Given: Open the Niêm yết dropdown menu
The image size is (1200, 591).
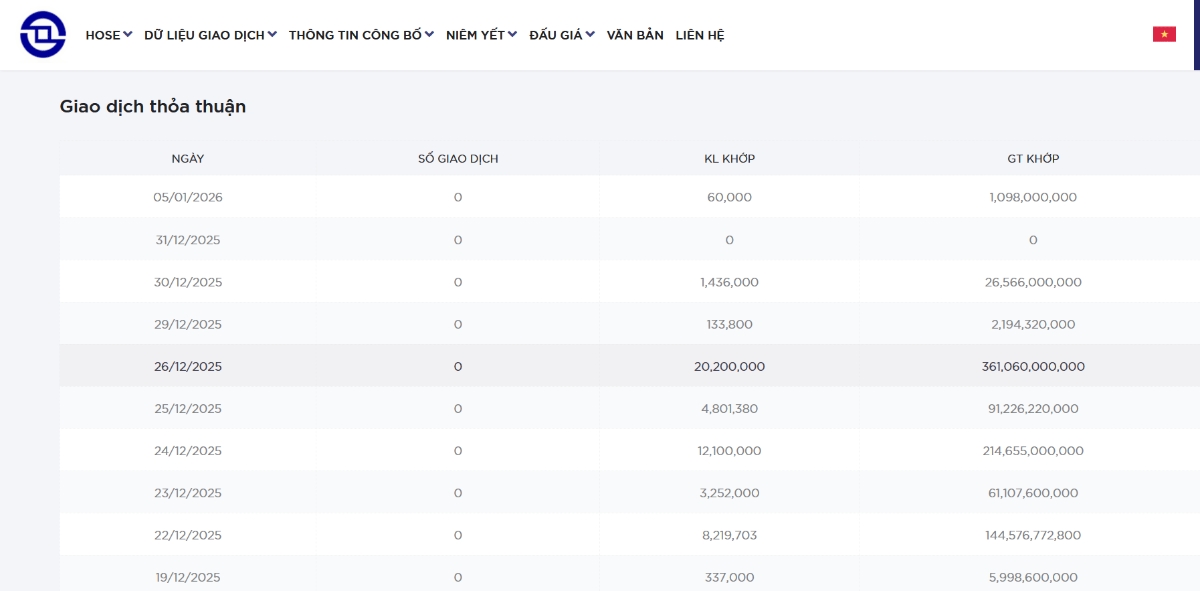Looking at the screenshot, I should click(481, 35).
